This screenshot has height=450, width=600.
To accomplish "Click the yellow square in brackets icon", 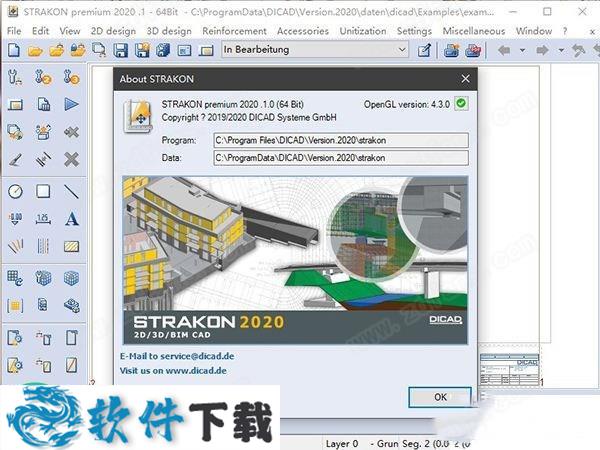I will click(15, 306).
